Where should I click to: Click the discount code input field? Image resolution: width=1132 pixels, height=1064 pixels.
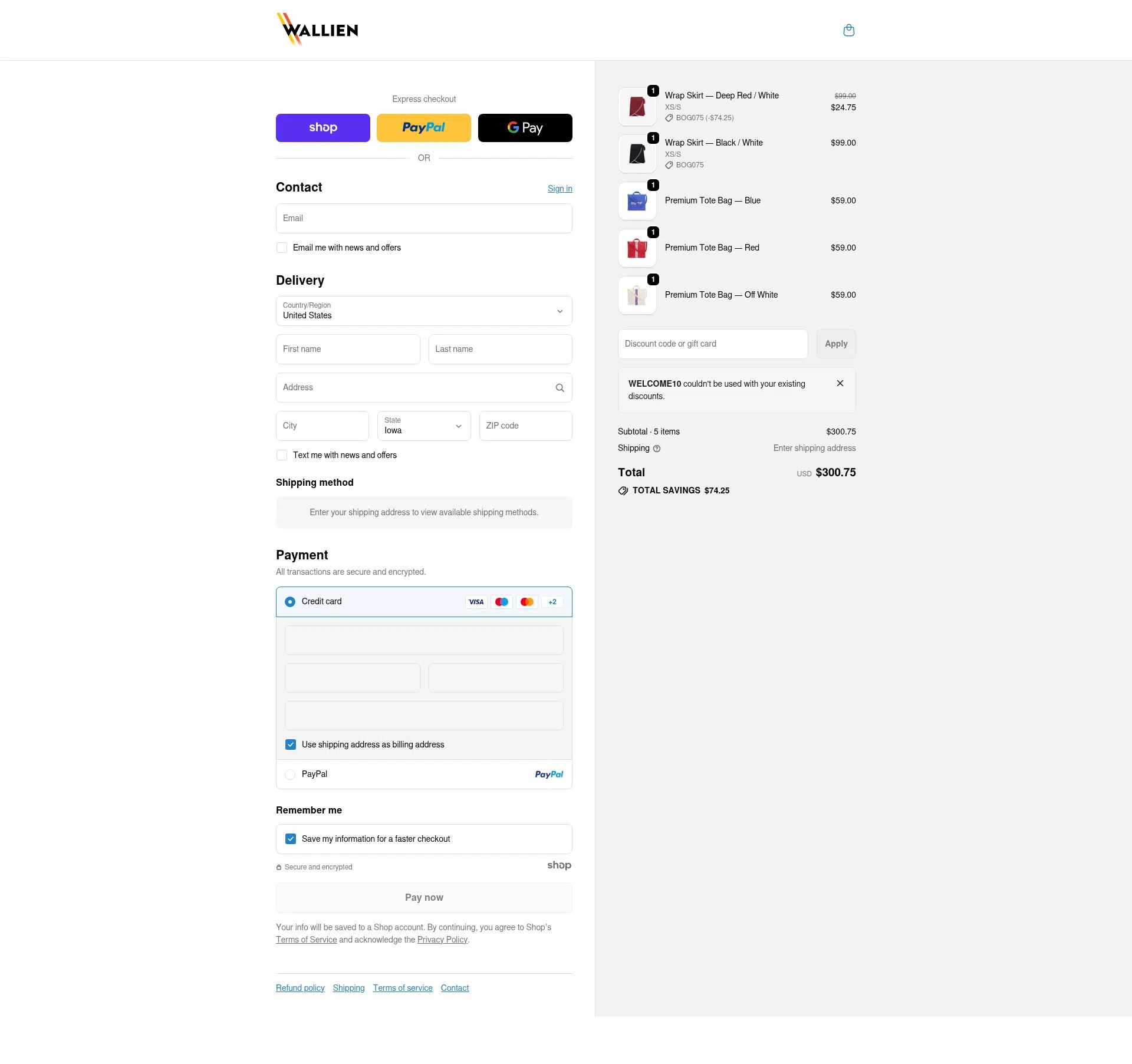(712, 344)
